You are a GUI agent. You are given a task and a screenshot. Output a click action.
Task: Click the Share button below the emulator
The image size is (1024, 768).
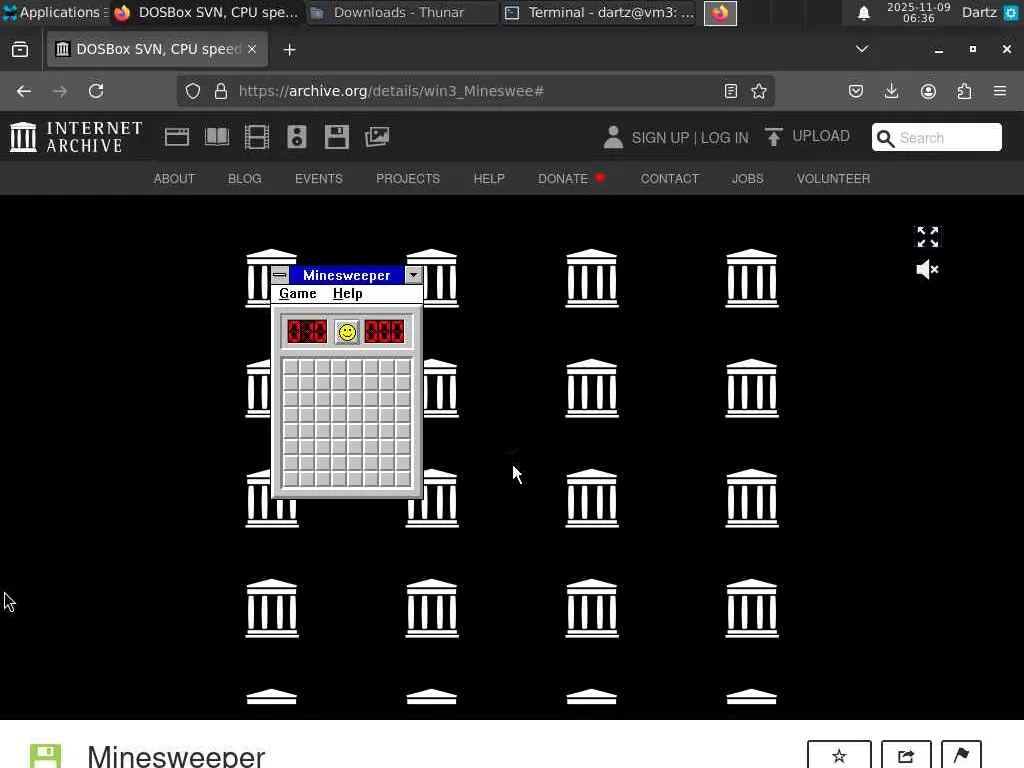pyautogui.click(x=906, y=756)
